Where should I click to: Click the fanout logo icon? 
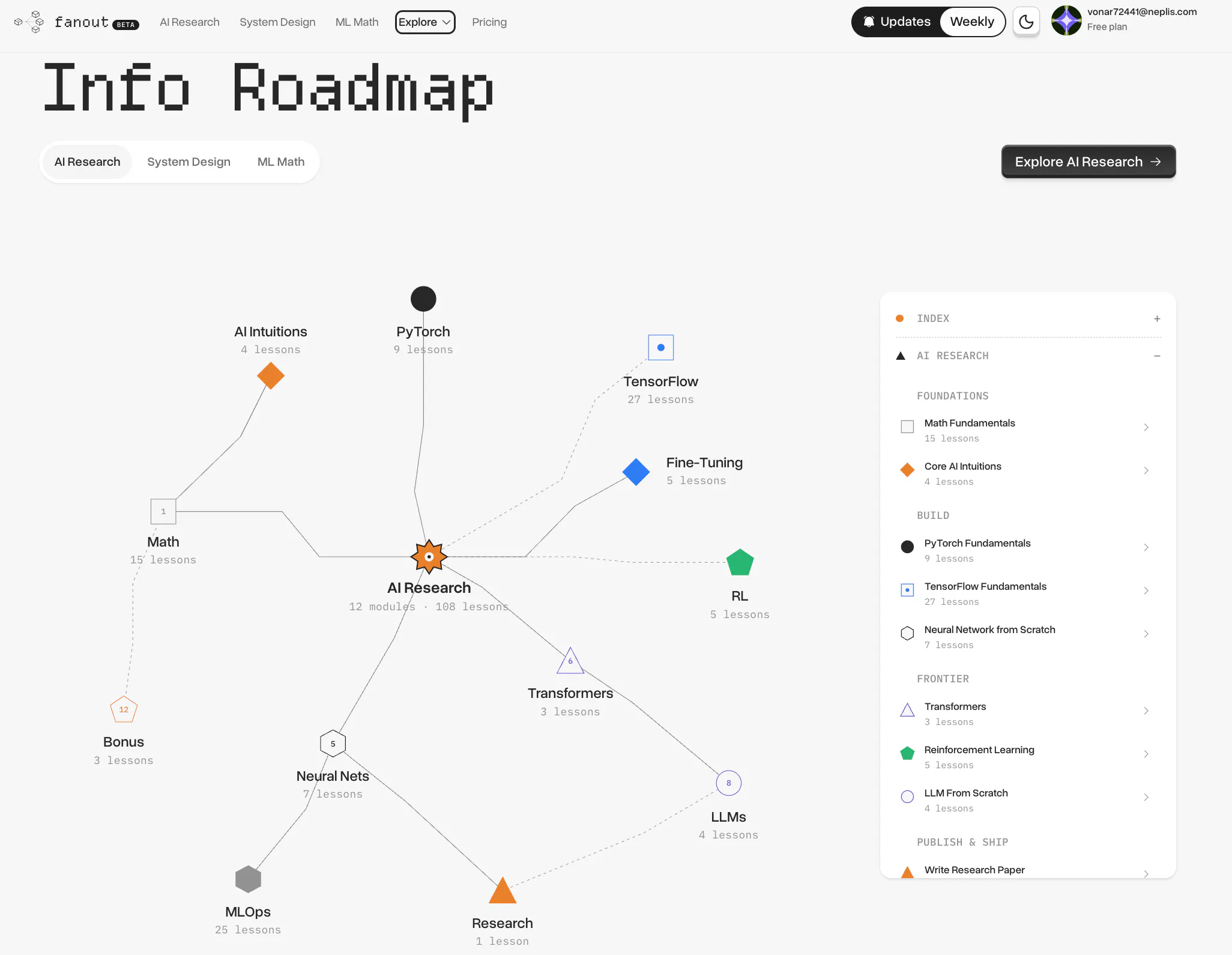click(29, 22)
